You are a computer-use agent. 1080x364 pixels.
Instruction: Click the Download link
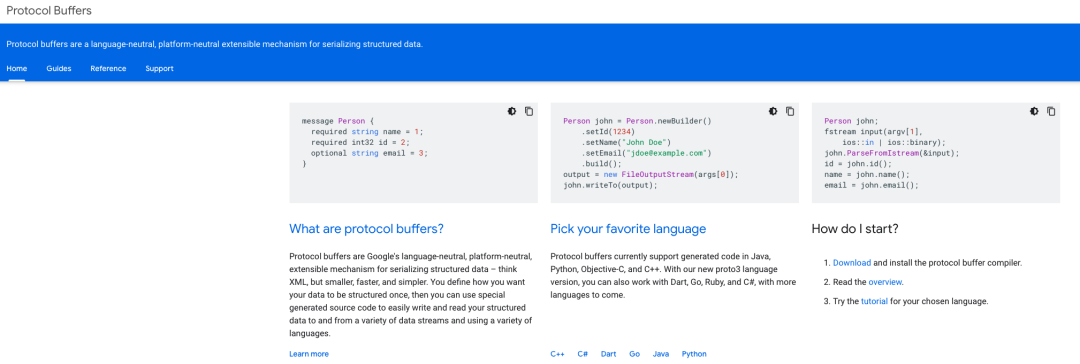pyautogui.click(x=852, y=263)
